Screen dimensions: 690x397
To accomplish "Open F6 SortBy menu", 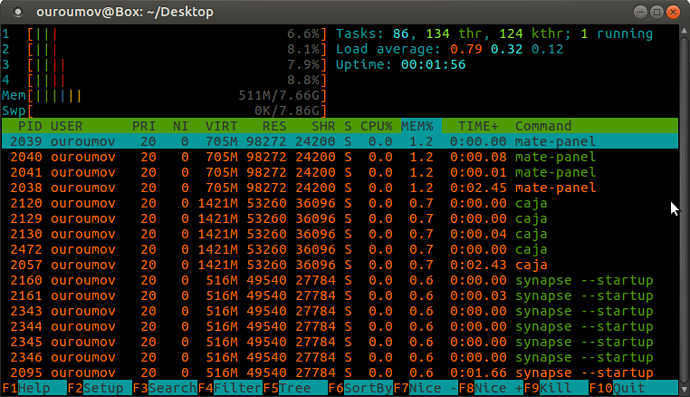I will [360, 388].
